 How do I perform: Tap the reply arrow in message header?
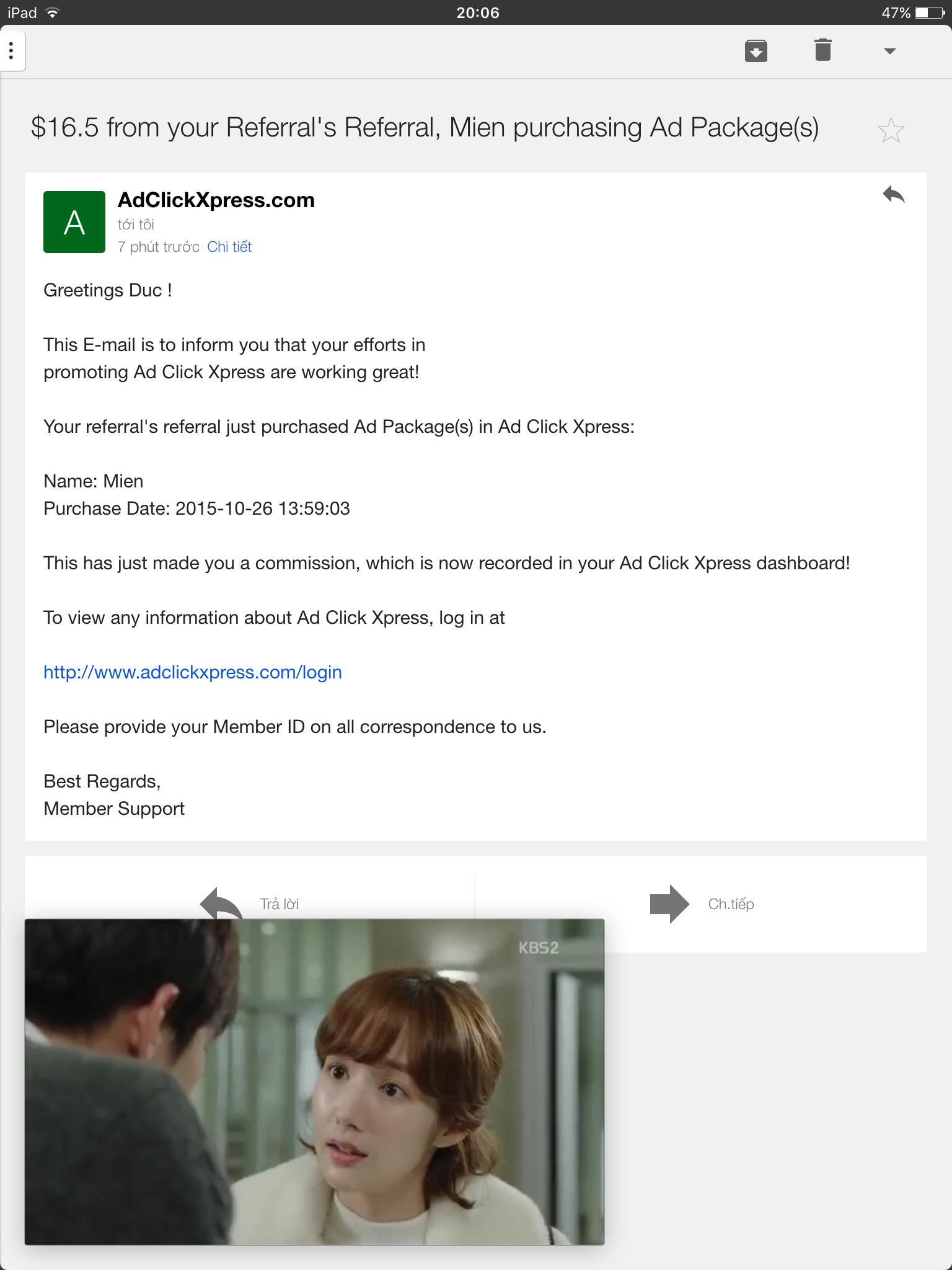[893, 195]
